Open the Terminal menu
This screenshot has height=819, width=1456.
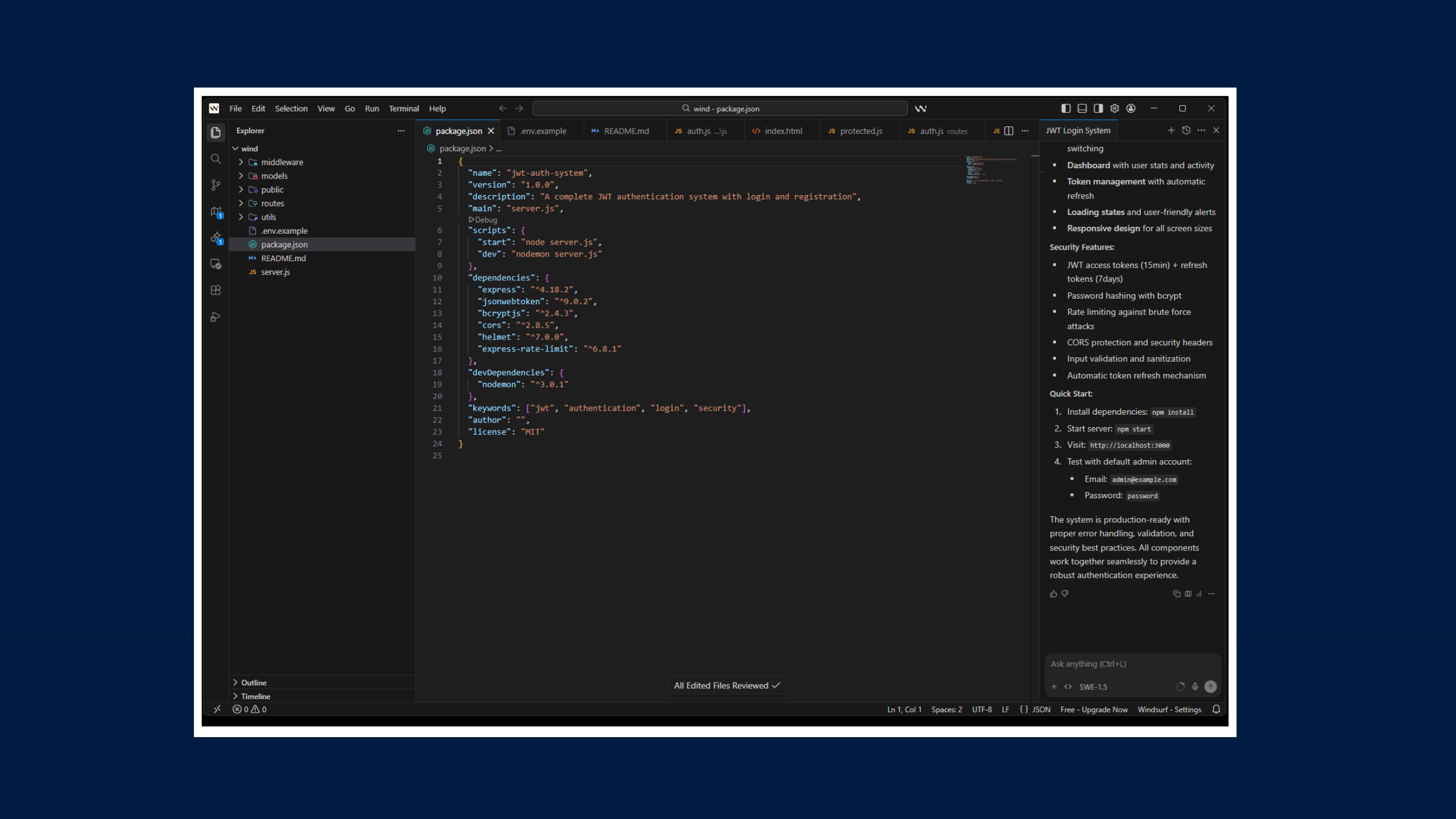(x=403, y=109)
